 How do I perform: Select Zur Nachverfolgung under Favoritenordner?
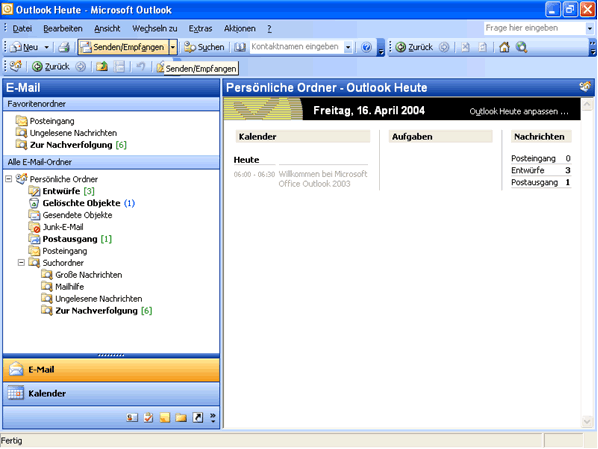[x=71, y=145]
